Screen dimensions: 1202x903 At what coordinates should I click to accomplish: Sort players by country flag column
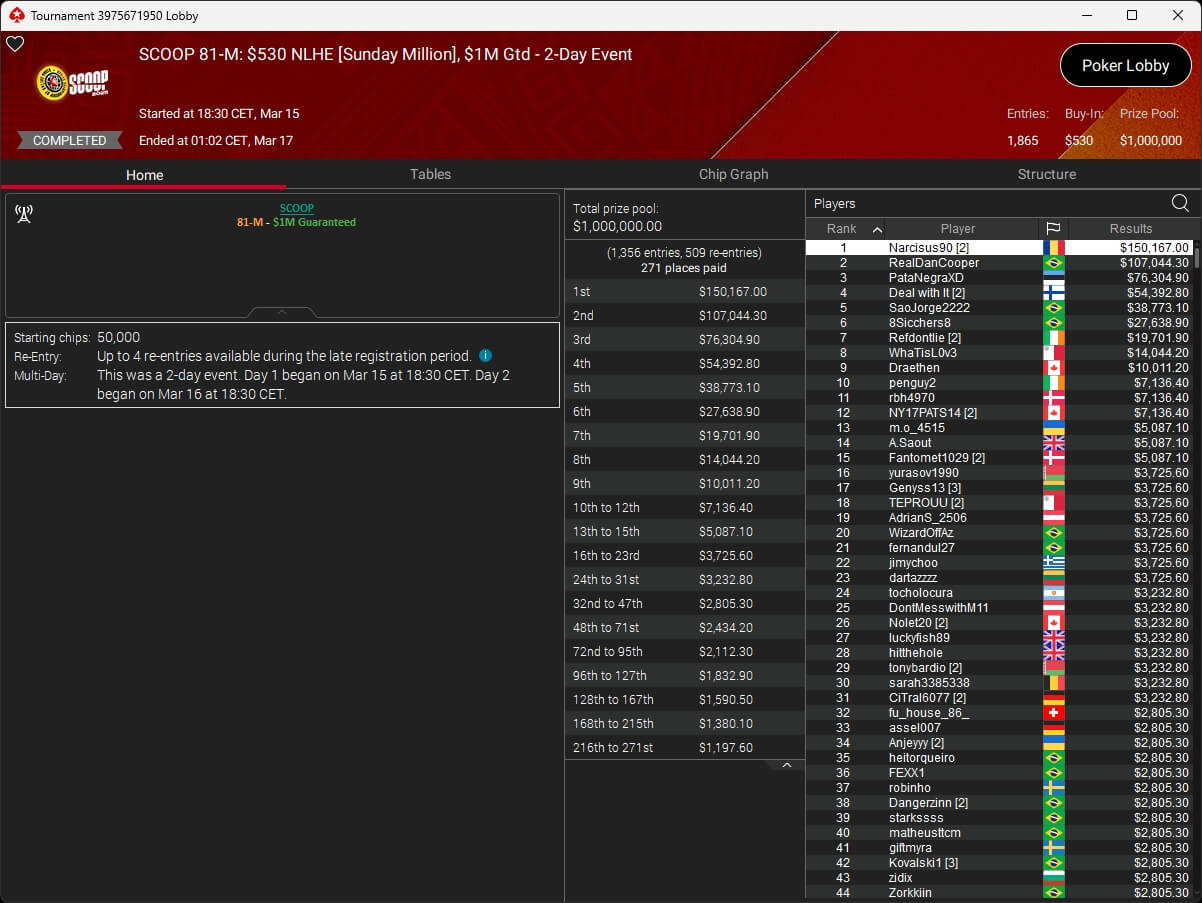pos(1053,228)
